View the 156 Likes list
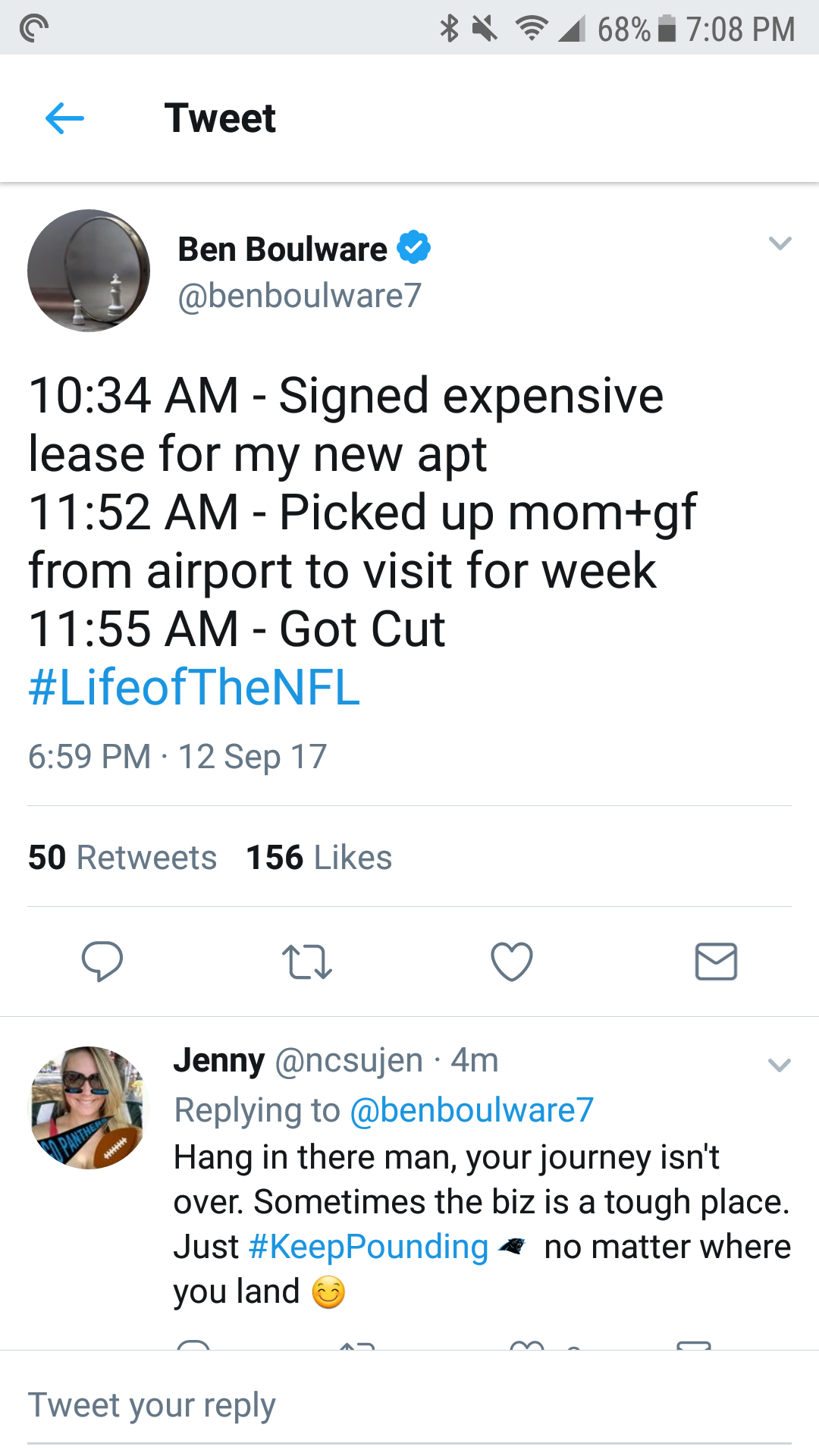Image resolution: width=819 pixels, height=1456 pixels. coord(319,858)
